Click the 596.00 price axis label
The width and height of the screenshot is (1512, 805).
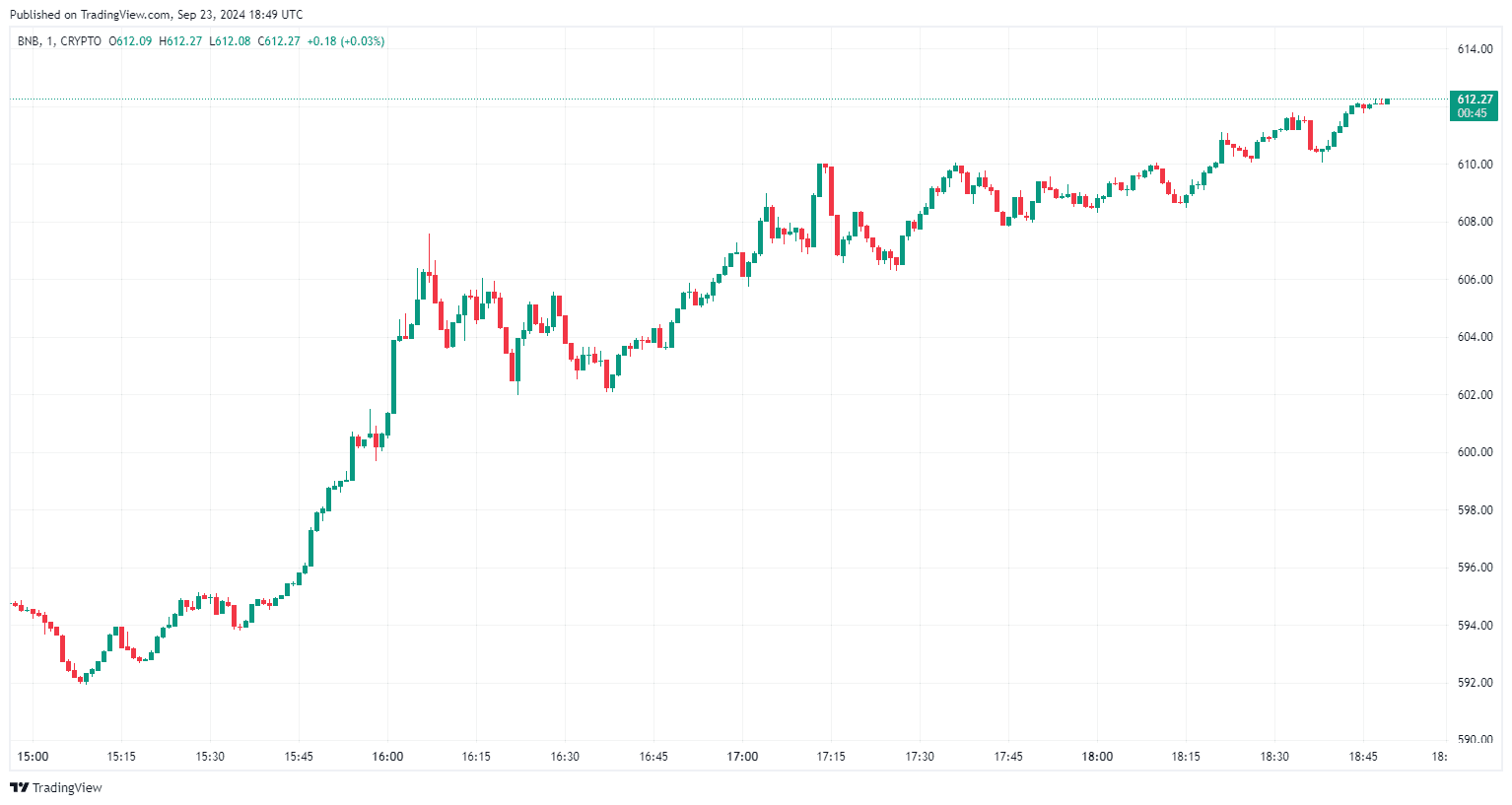pos(1475,568)
